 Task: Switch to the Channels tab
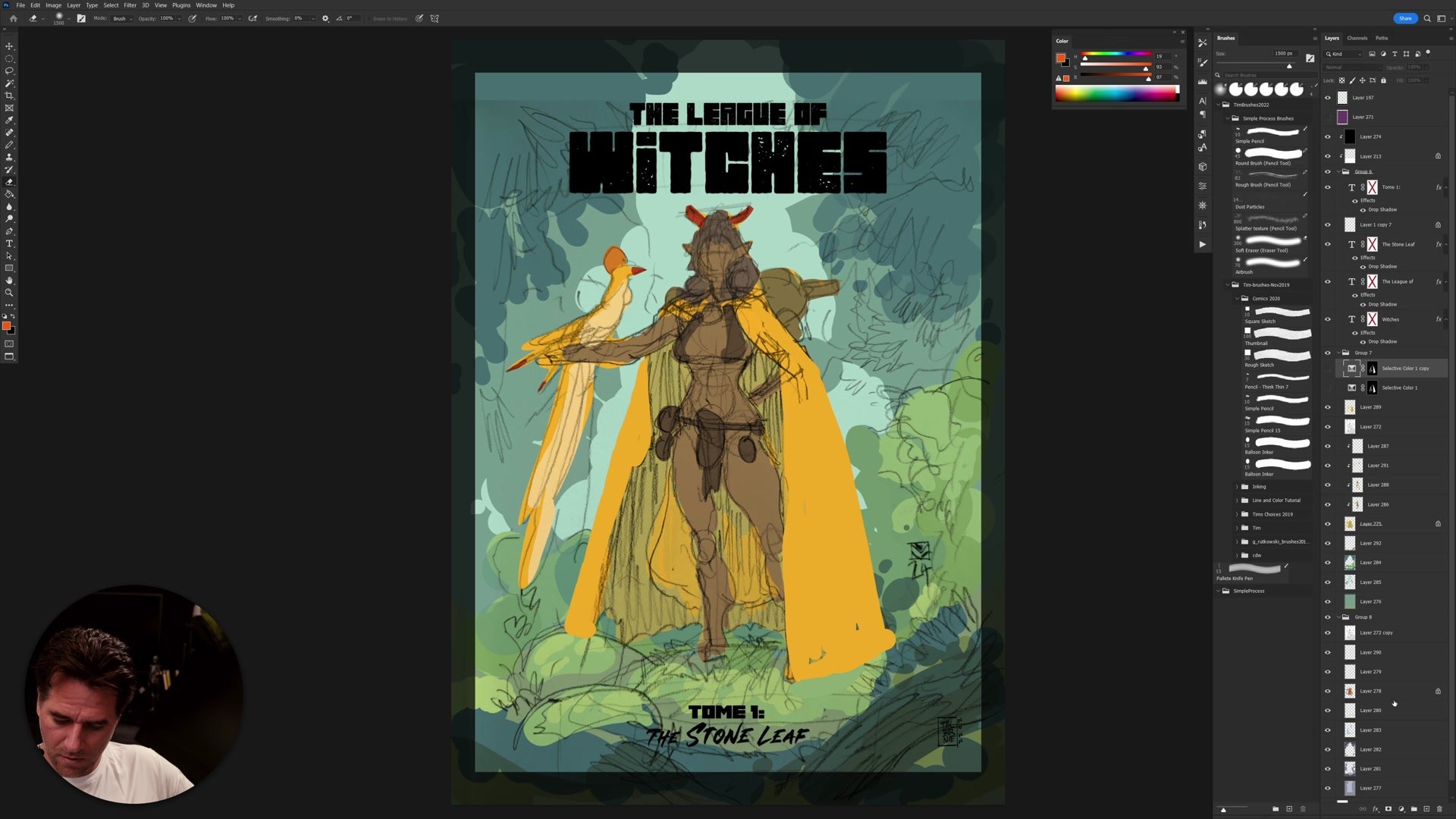pyautogui.click(x=1357, y=38)
